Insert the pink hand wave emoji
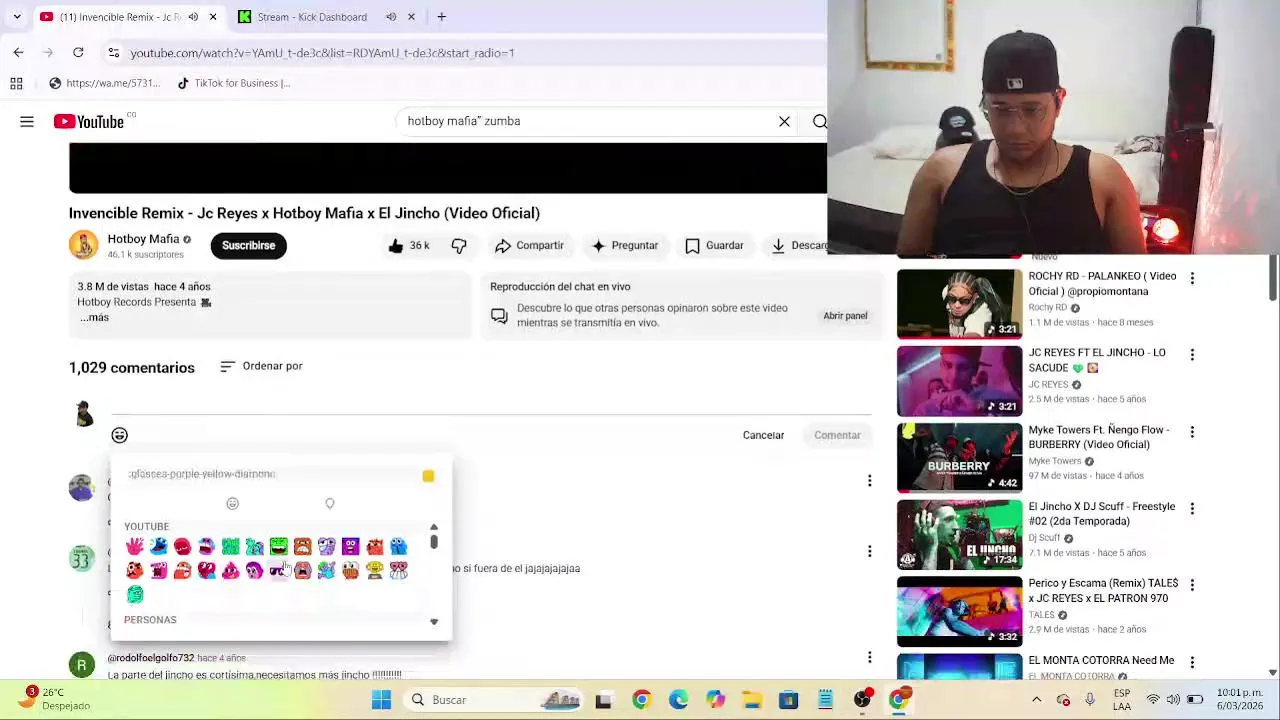 click(x=134, y=546)
